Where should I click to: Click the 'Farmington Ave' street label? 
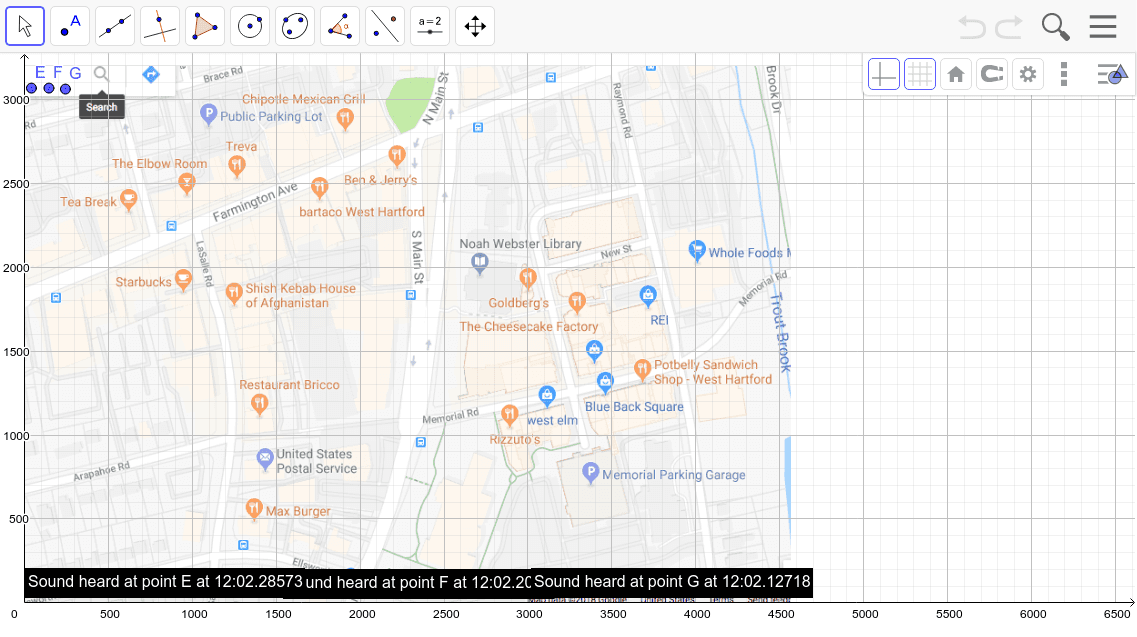pyautogui.click(x=255, y=202)
